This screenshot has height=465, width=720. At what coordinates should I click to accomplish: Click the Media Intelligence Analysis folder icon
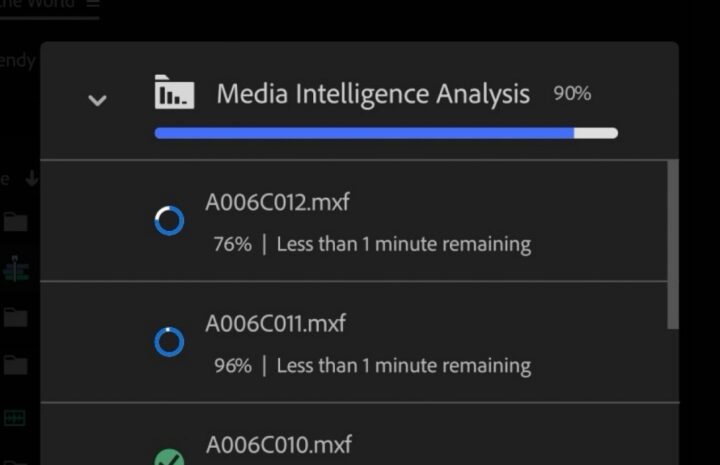point(174,92)
